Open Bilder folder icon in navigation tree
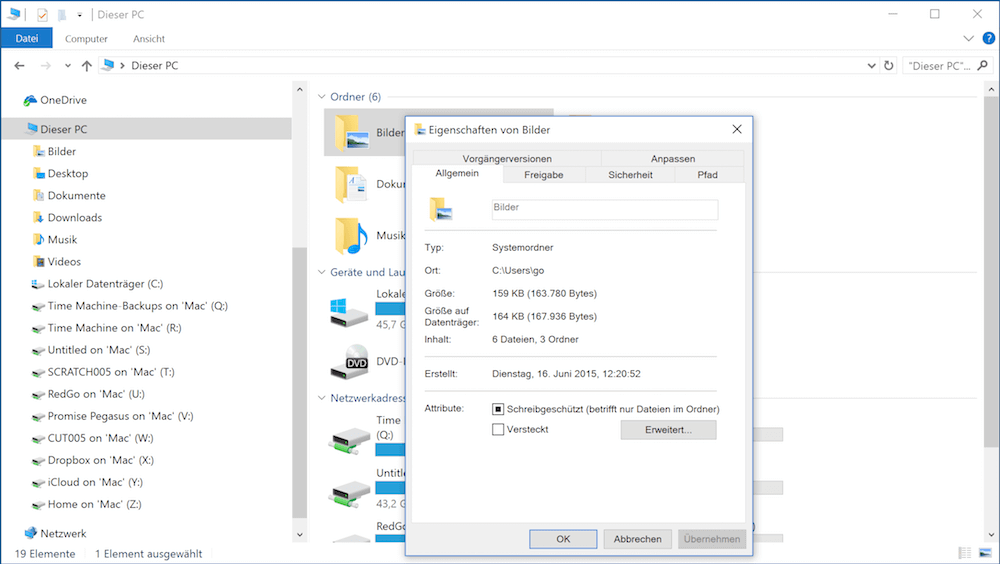This screenshot has width=1000, height=564. pyautogui.click(x=38, y=151)
